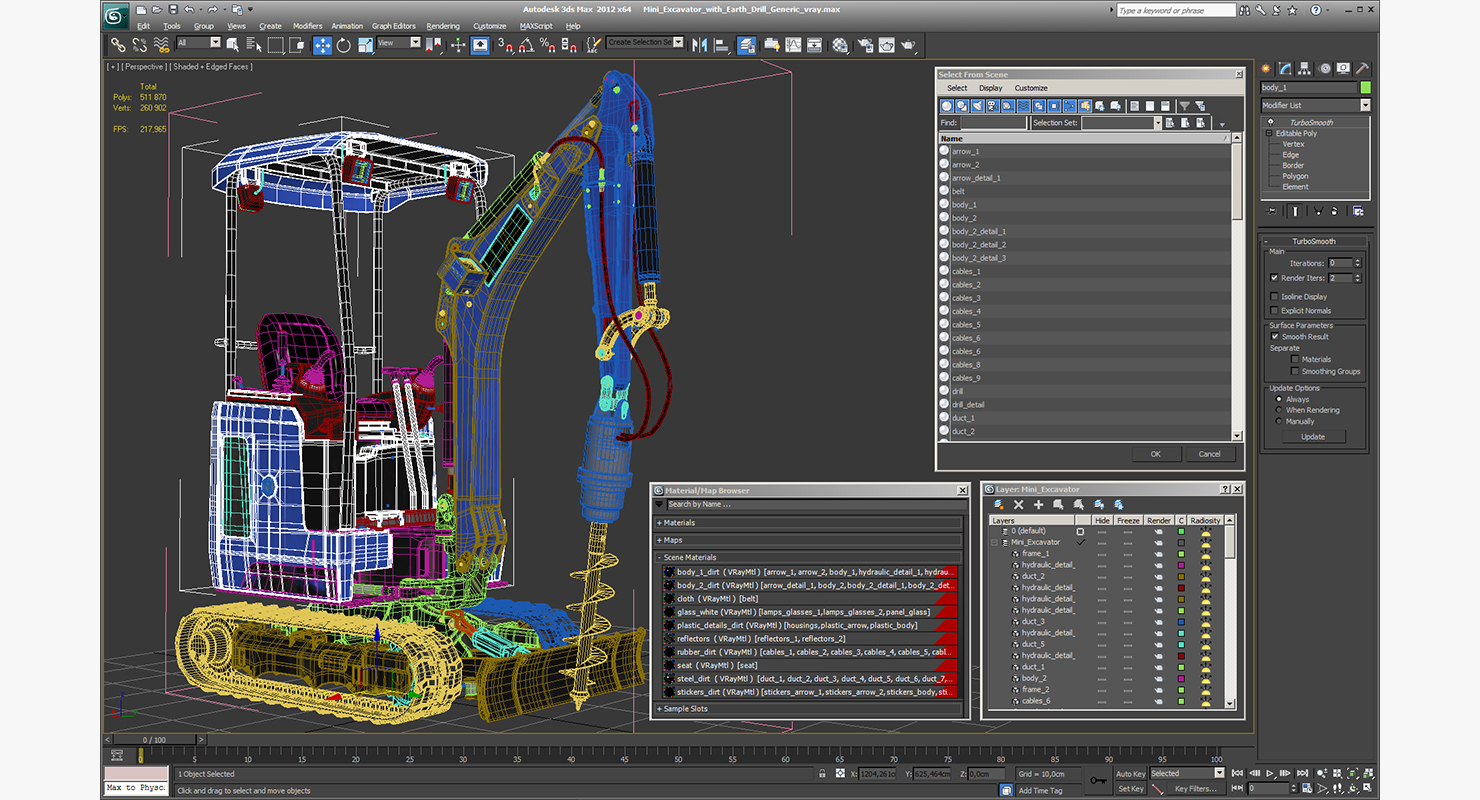Click the Key Filters button

pos(1195,789)
